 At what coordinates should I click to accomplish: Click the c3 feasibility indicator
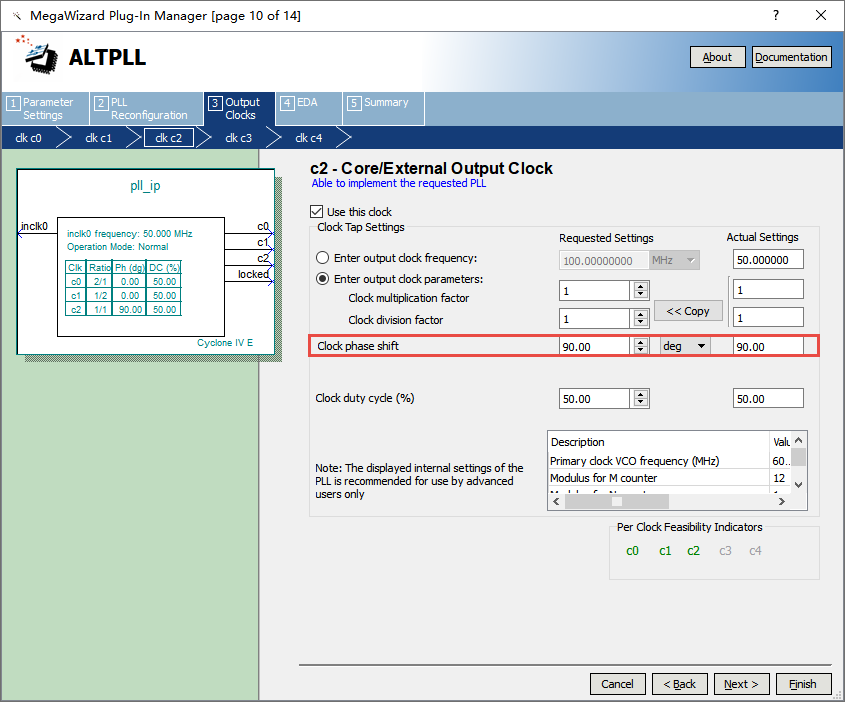coord(725,551)
